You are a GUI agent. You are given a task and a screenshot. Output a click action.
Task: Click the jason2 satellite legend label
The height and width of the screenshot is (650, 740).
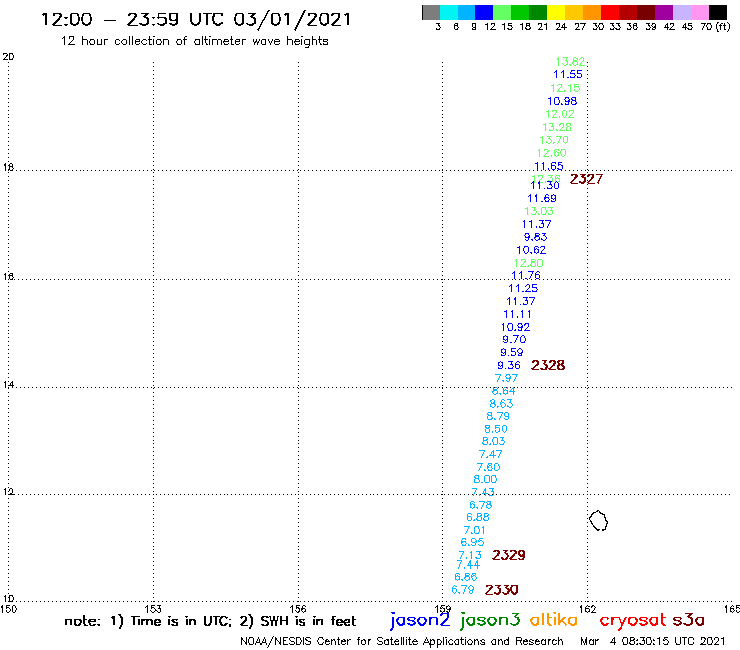click(x=420, y=620)
